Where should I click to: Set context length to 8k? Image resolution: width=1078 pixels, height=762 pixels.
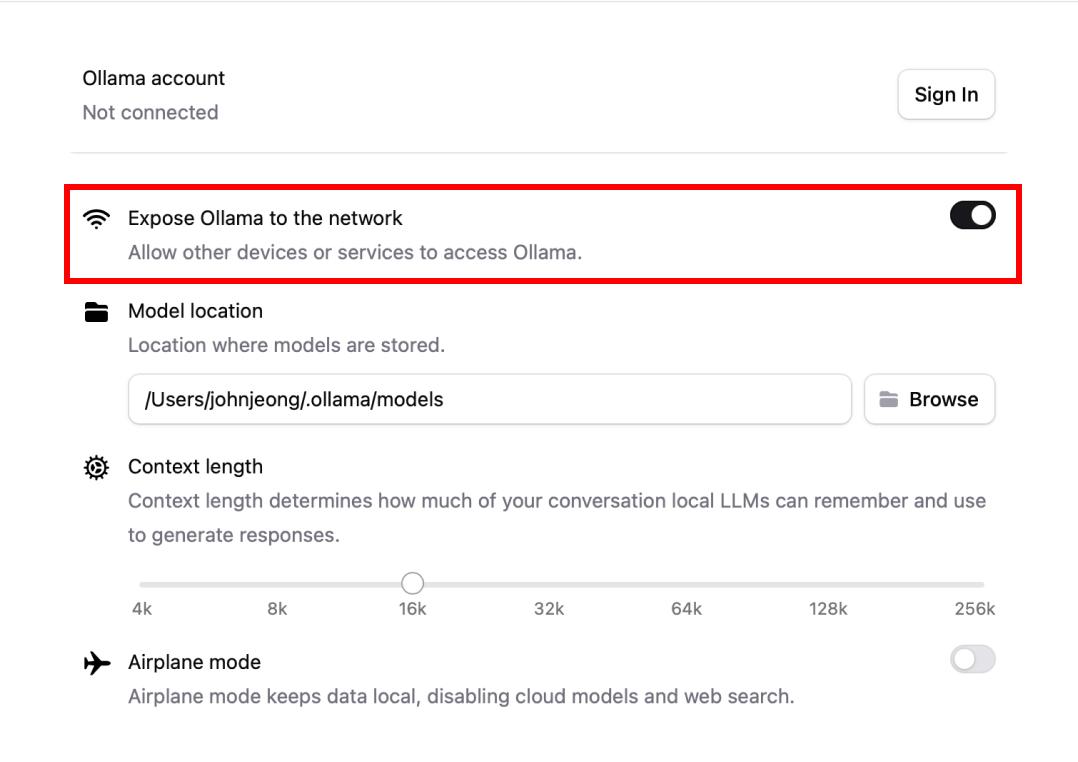277,584
